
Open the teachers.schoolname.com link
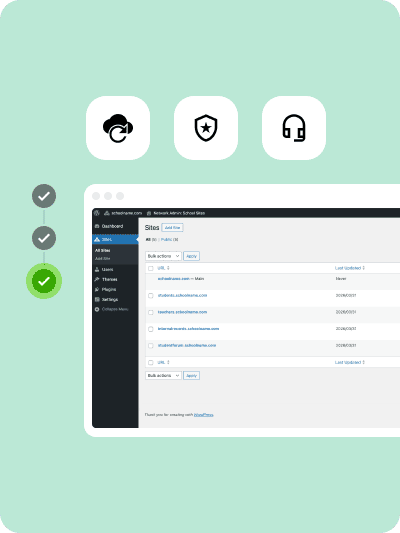coord(182,312)
